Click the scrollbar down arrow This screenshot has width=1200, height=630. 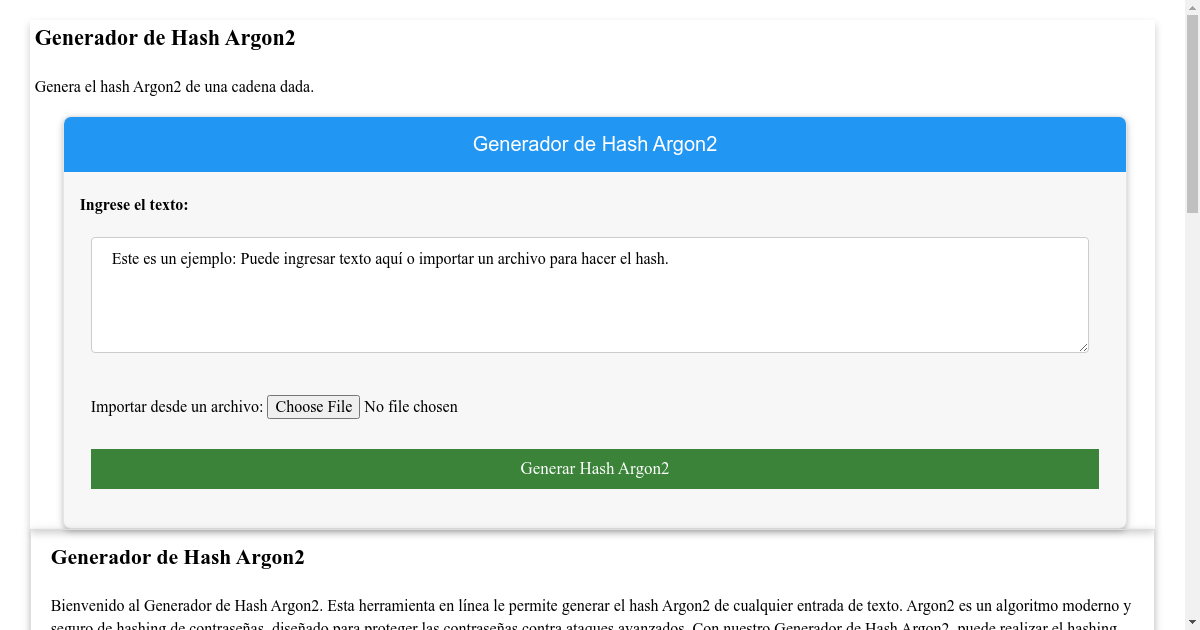click(x=1193, y=623)
